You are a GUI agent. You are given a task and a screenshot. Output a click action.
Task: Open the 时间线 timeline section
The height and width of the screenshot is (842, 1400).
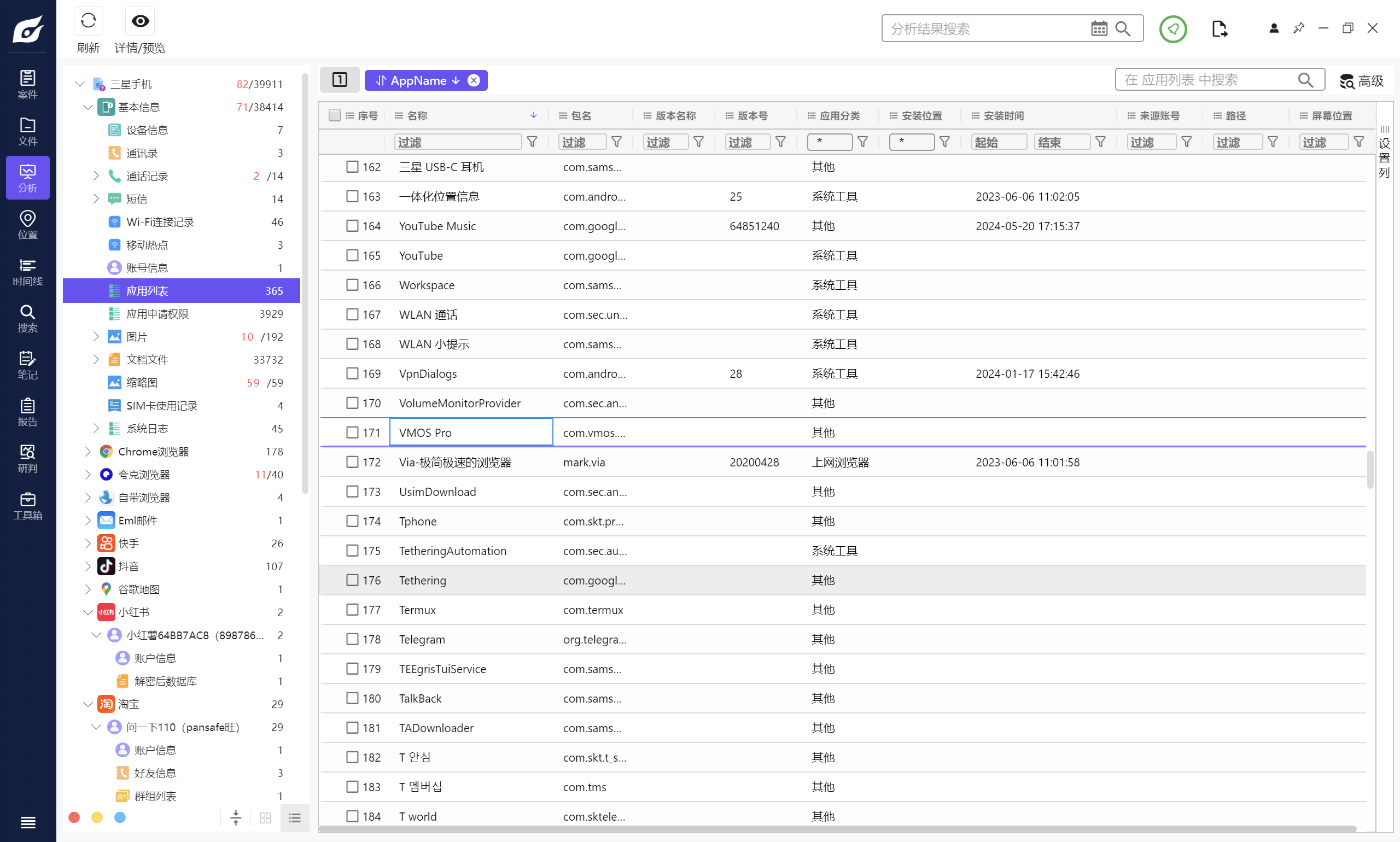coord(27,272)
